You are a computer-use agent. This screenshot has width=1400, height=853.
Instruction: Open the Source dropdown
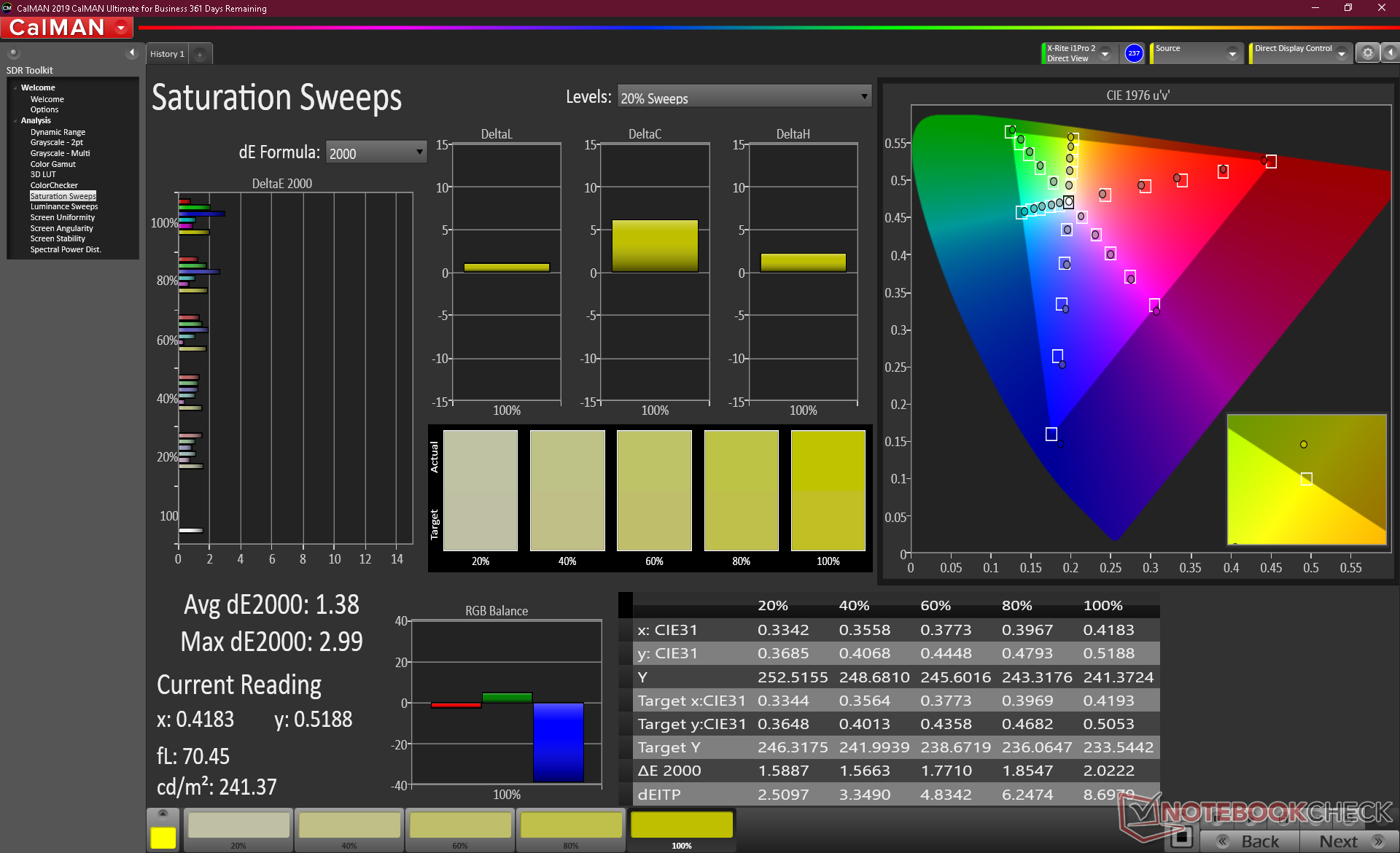[1232, 54]
